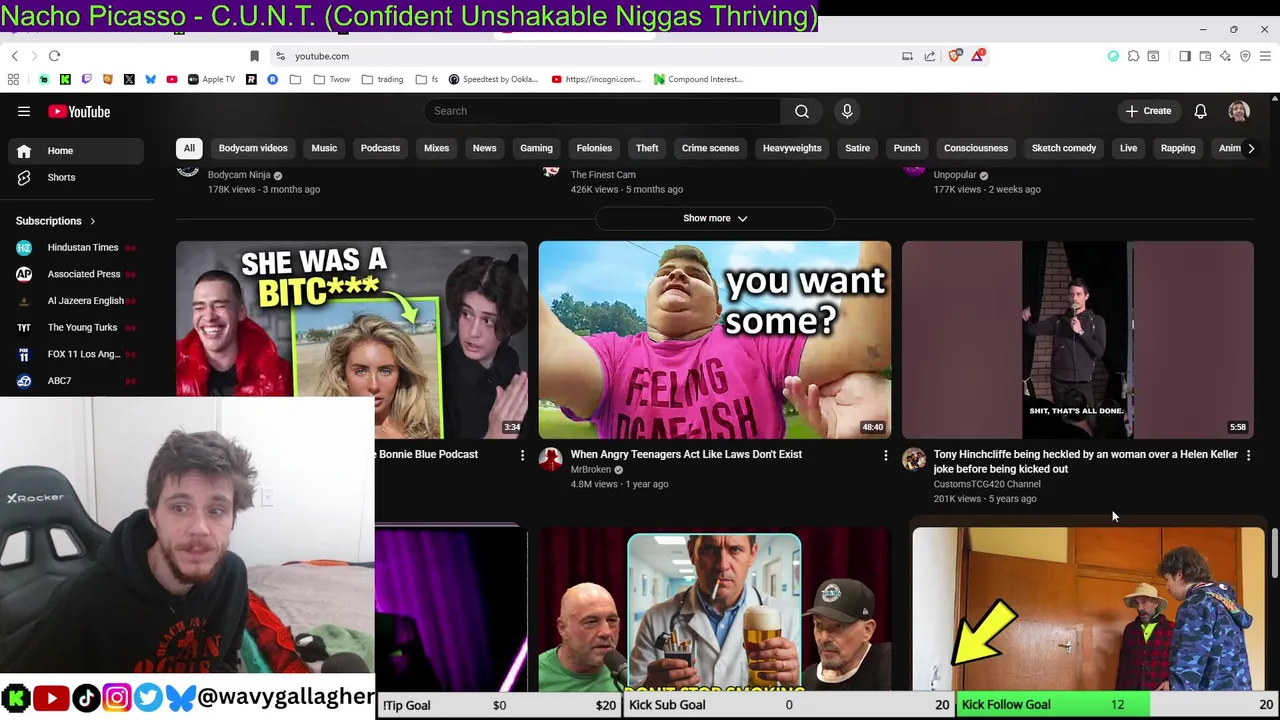Filter by Podcasts chip
Screen dimensions: 1280x720
point(380,148)
